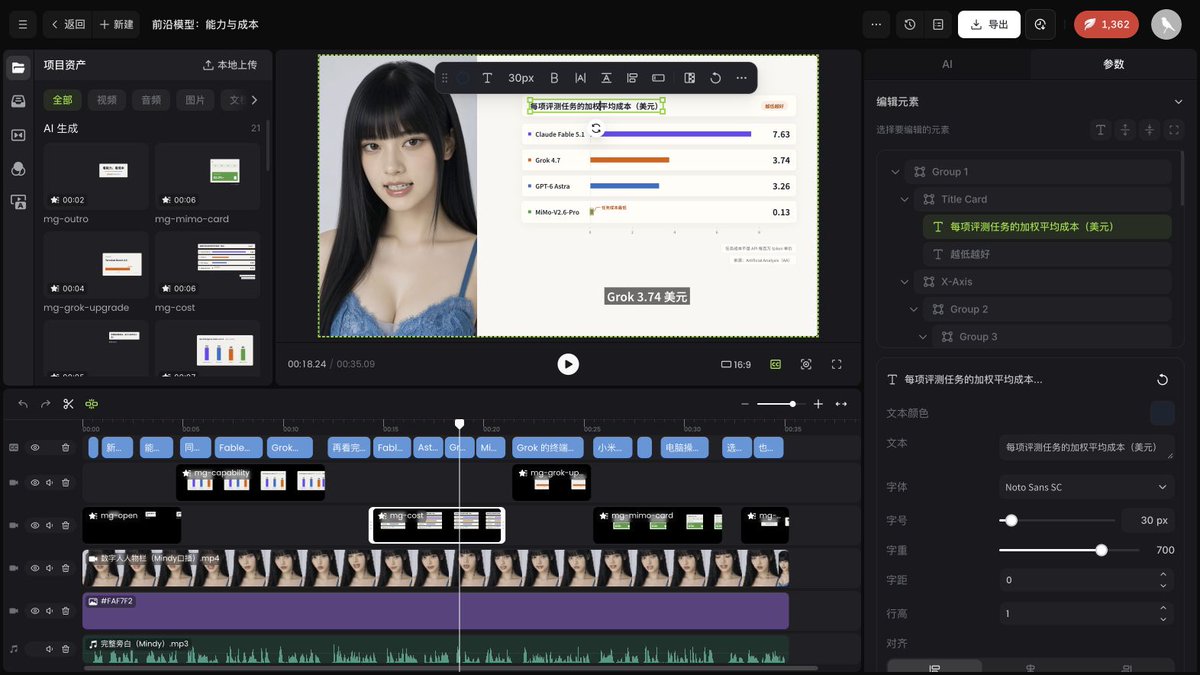Select the 图片 asset filter tab
The image size is (1200, 675).
(195, 100)
